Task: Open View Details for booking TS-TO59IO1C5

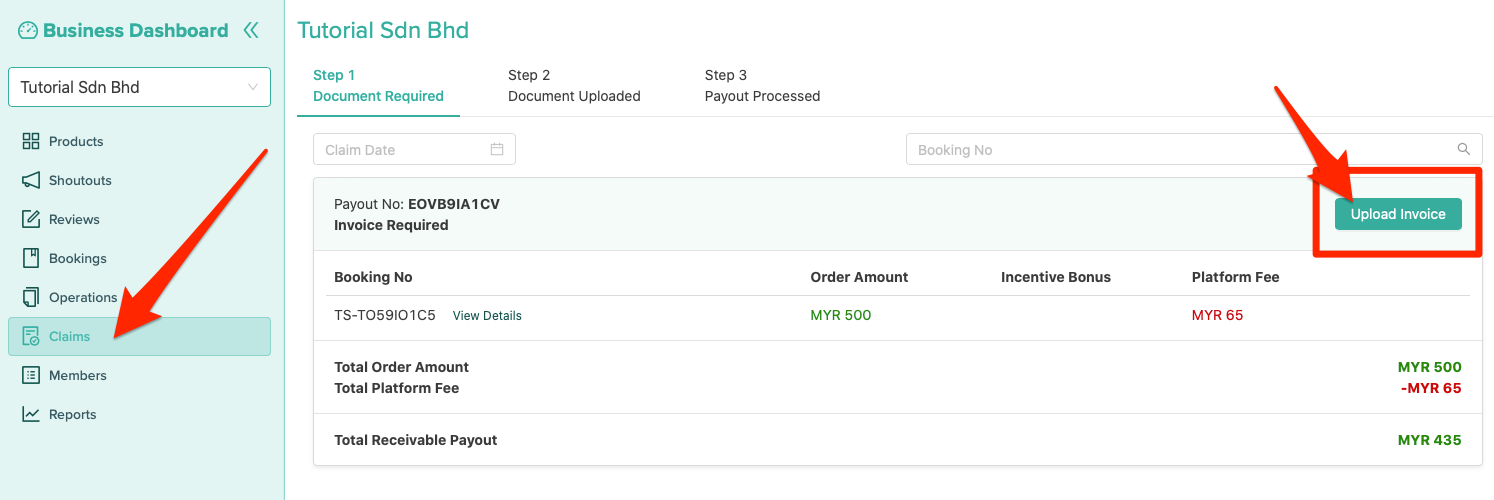Action: [487, 315]
